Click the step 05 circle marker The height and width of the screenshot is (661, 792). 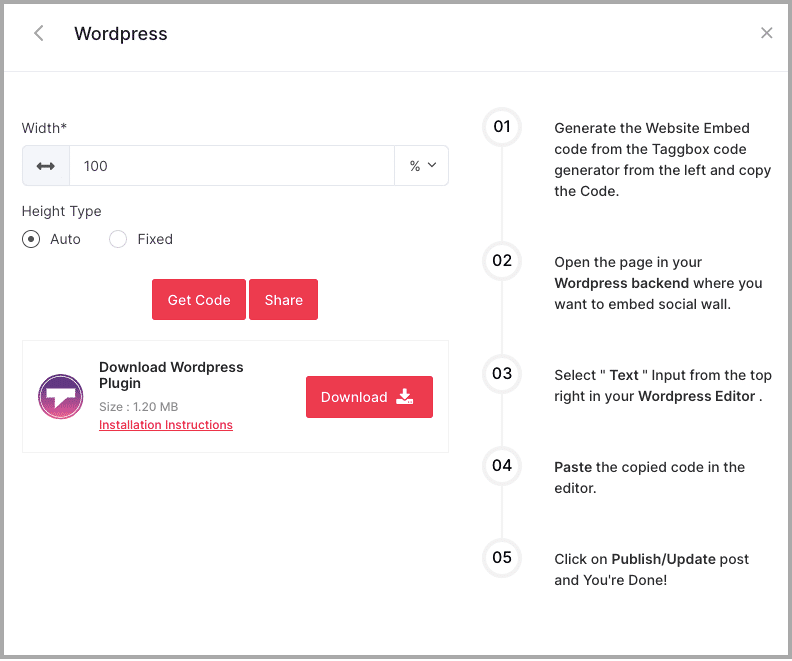pyautogui.click(x=502, y=558)
